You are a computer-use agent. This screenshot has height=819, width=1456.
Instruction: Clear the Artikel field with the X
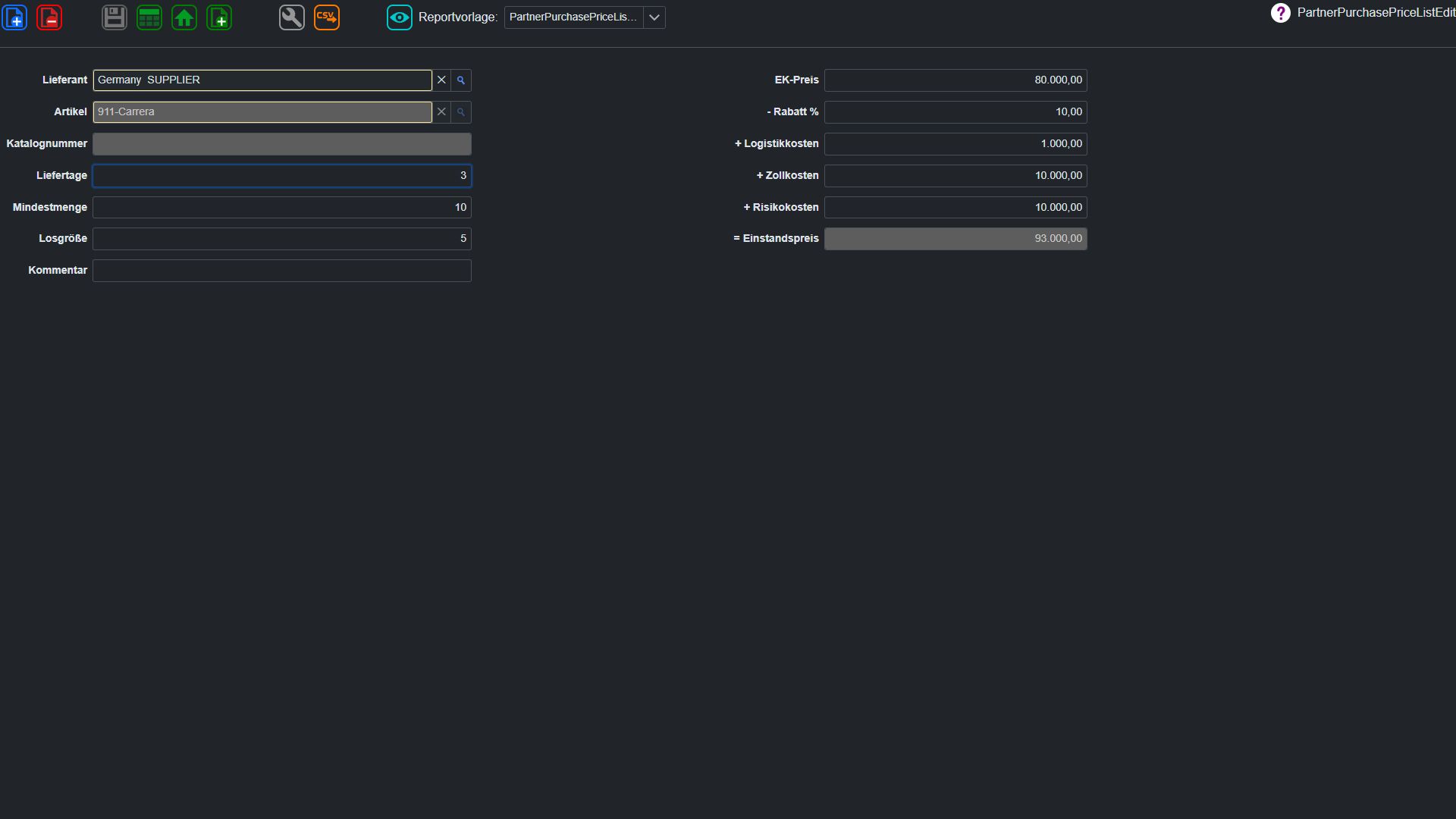tap(441, 112)
